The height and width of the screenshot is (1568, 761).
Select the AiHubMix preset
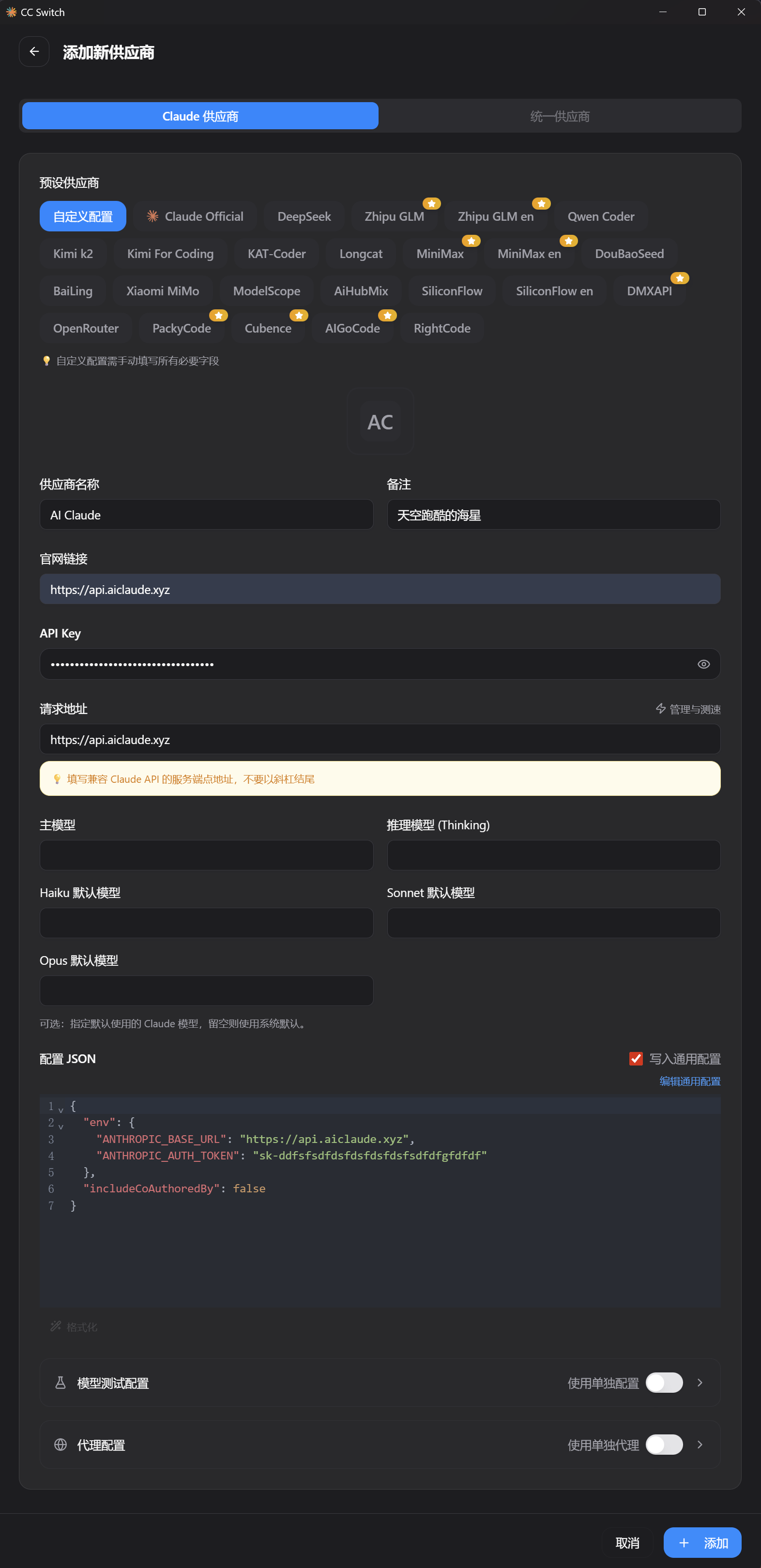[361, 291]
